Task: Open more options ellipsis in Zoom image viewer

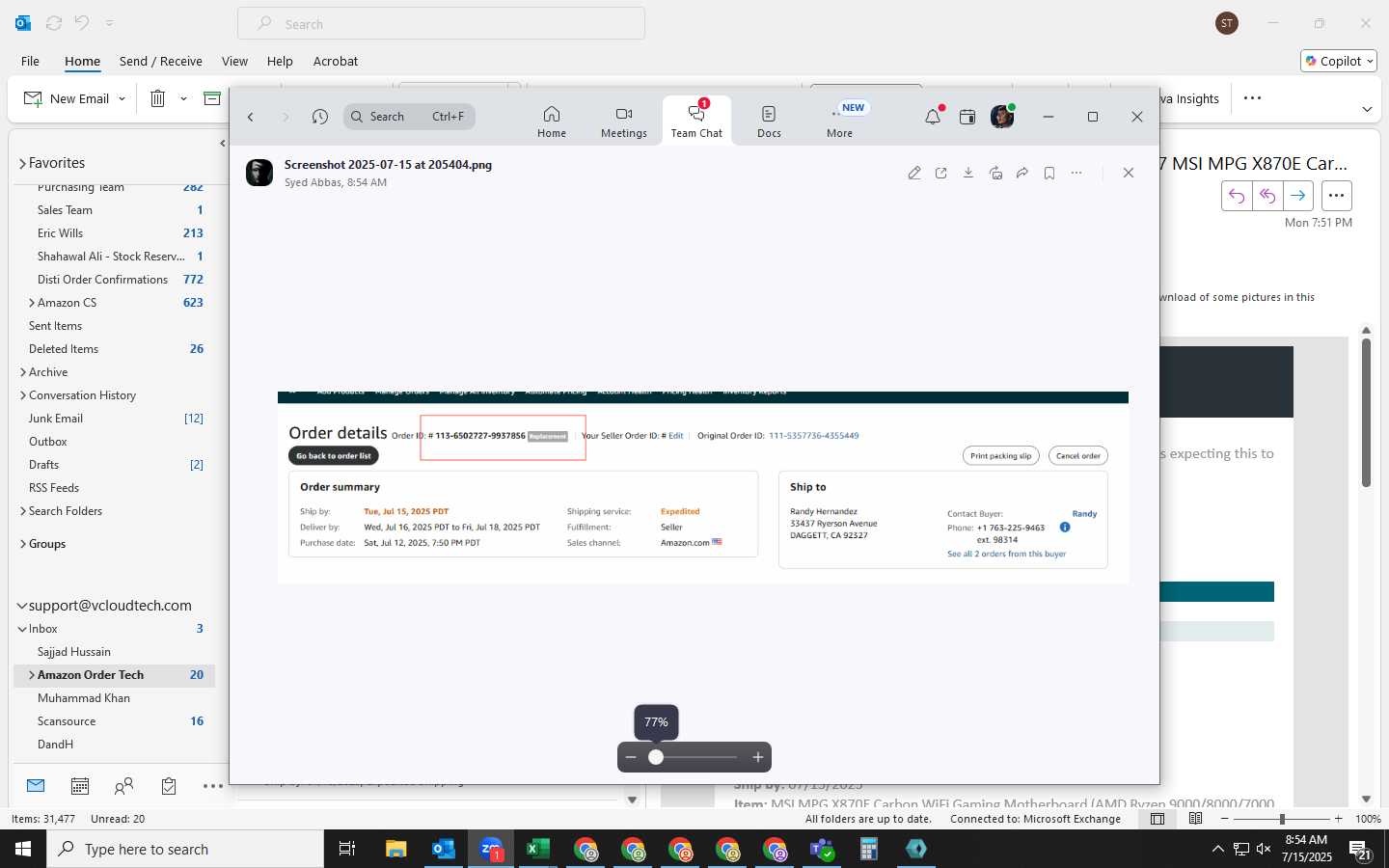Action: tap(1076, 173)
